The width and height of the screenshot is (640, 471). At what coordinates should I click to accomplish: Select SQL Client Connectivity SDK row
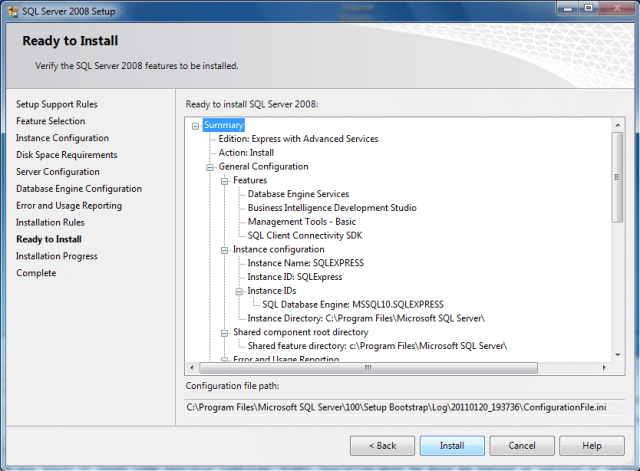[305, 236]
